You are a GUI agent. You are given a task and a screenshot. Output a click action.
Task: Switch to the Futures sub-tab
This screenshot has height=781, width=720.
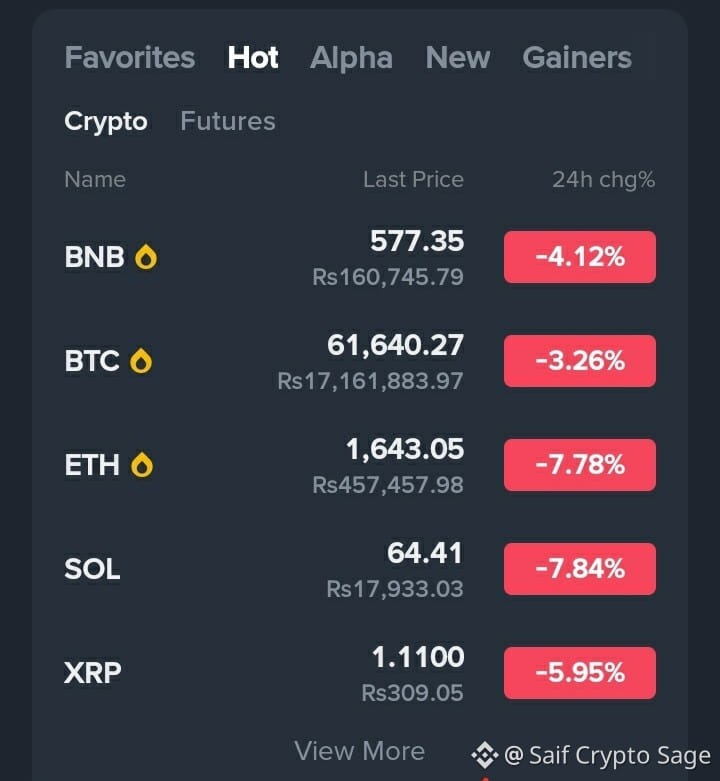click(228, 121)
